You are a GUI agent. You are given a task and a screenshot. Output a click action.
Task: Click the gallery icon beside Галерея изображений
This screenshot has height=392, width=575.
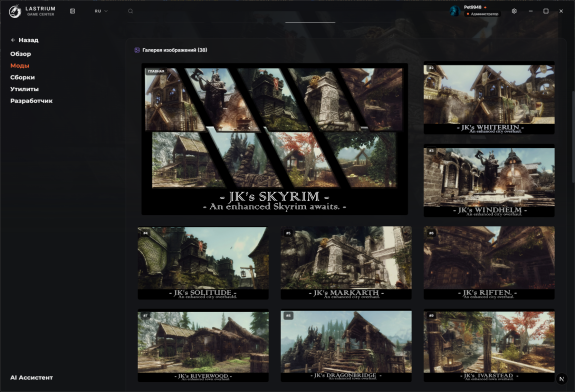(137, 50)
